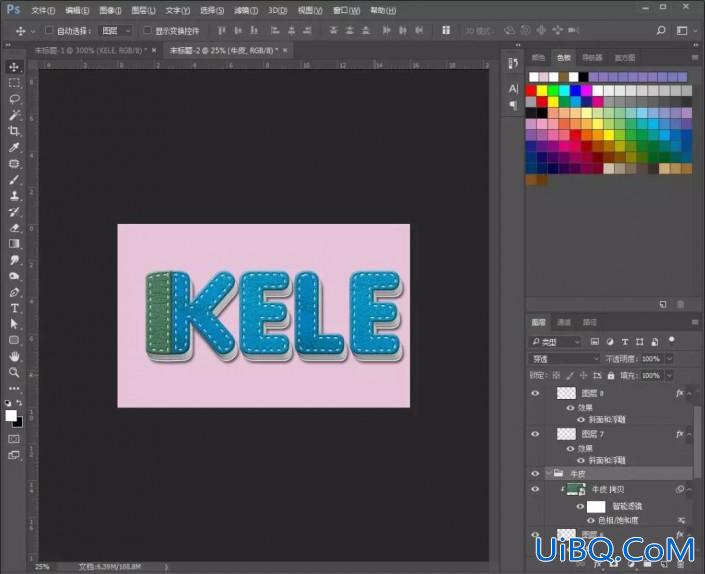Open the Layers panel flyout menu
This screenshot has height=574, width=705.
695,322
